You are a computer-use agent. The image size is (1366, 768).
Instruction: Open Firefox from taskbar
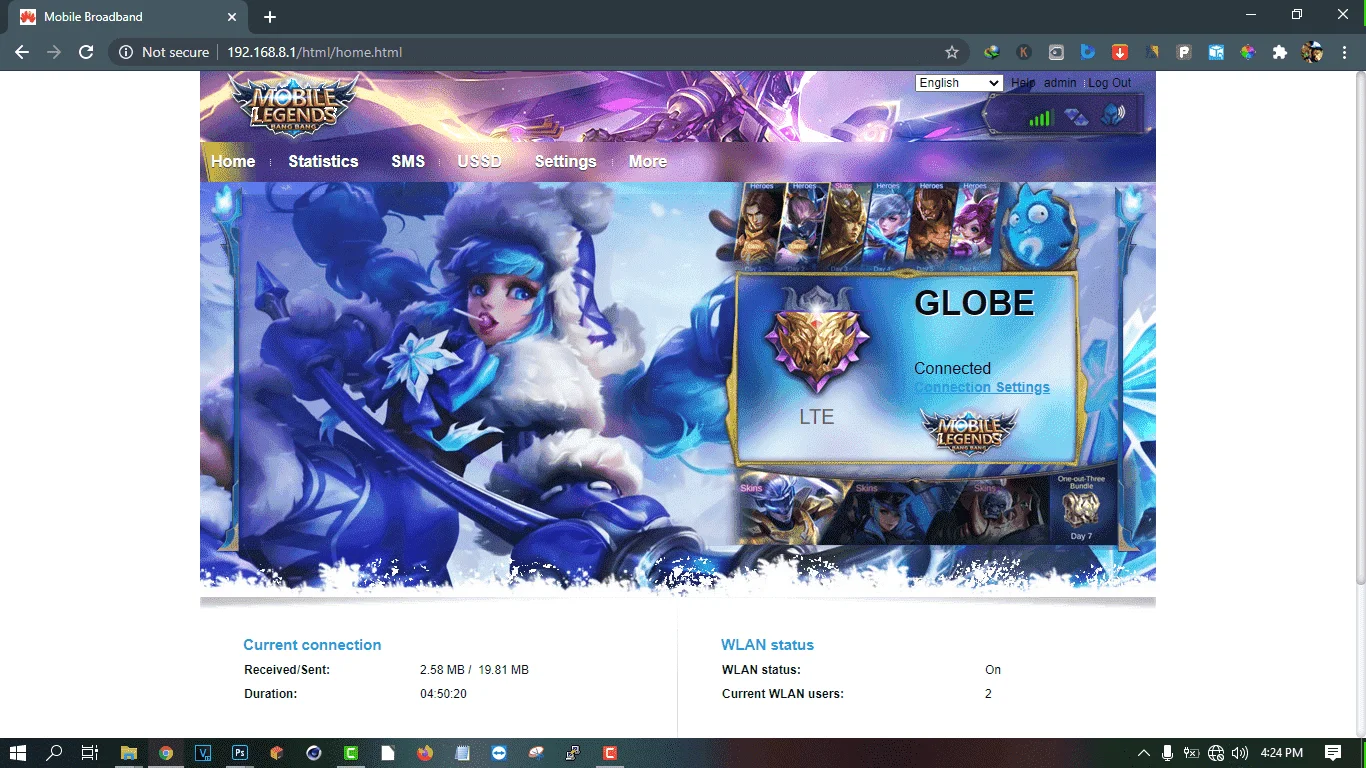(x=425, y=753)
